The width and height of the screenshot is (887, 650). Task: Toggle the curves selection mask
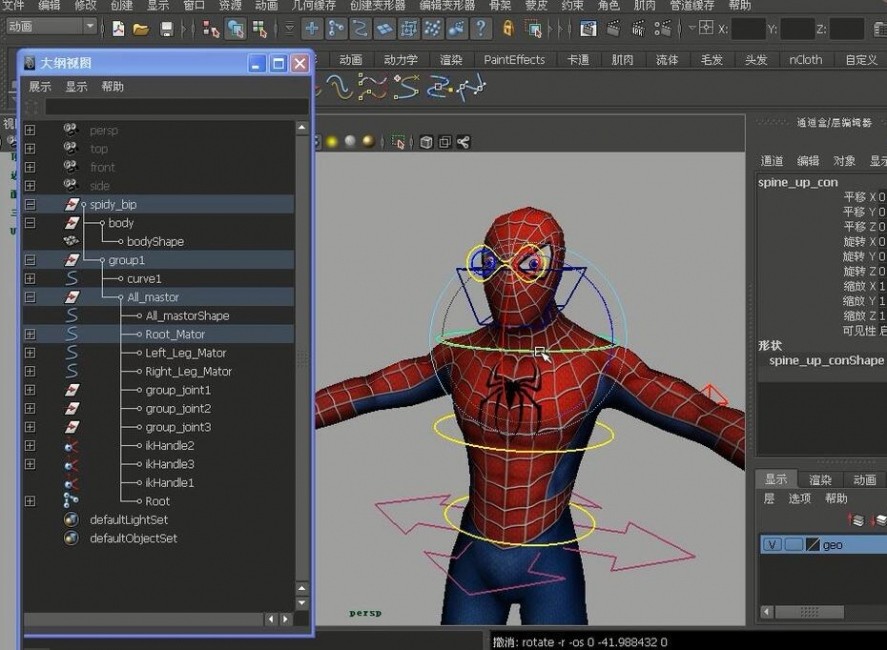click(x=360, y=28)
